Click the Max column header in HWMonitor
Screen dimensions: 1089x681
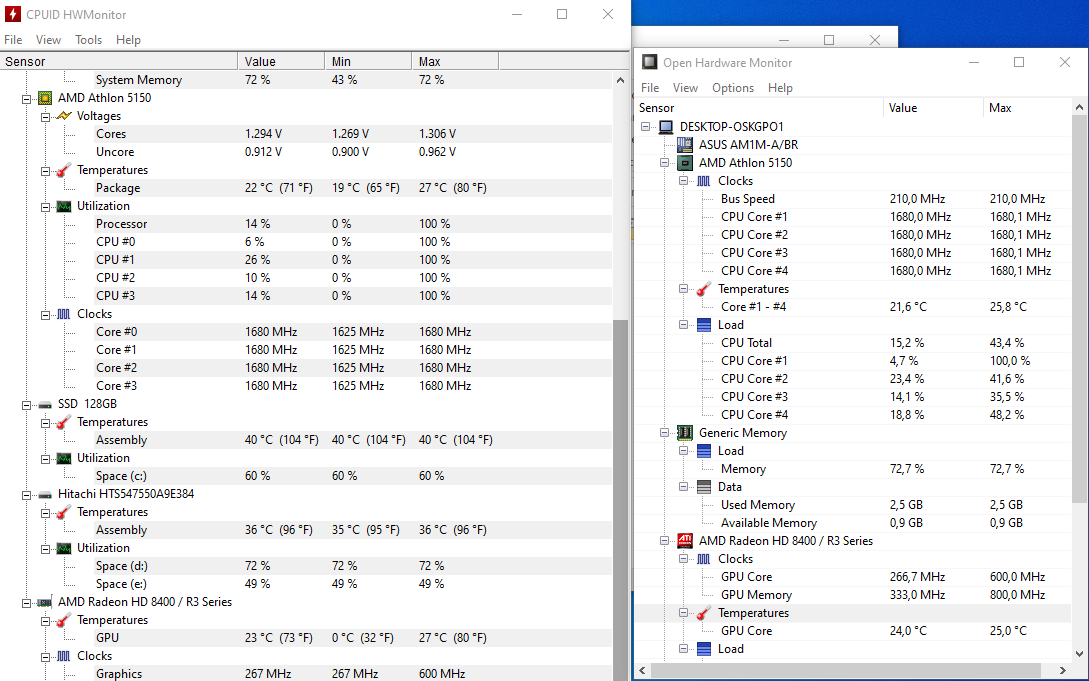[x=455, y=61]
